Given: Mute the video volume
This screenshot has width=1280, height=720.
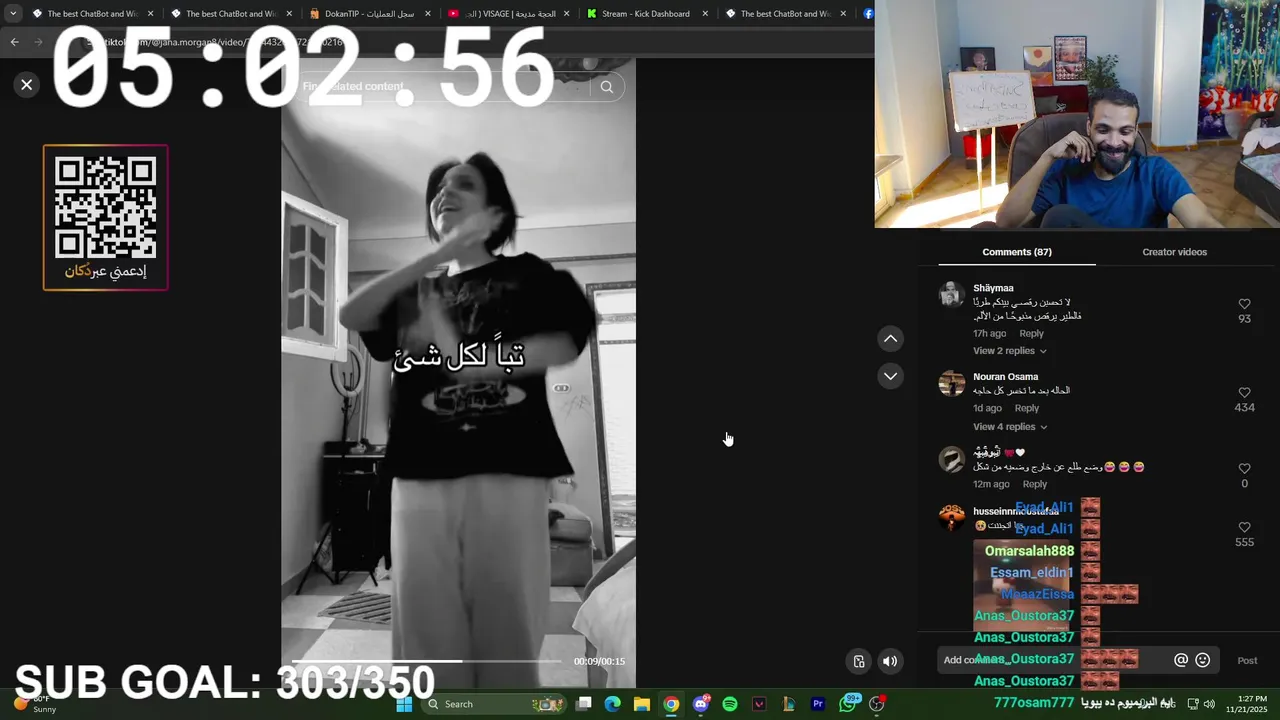Looking at the screenshot, I should click(890, 661).
